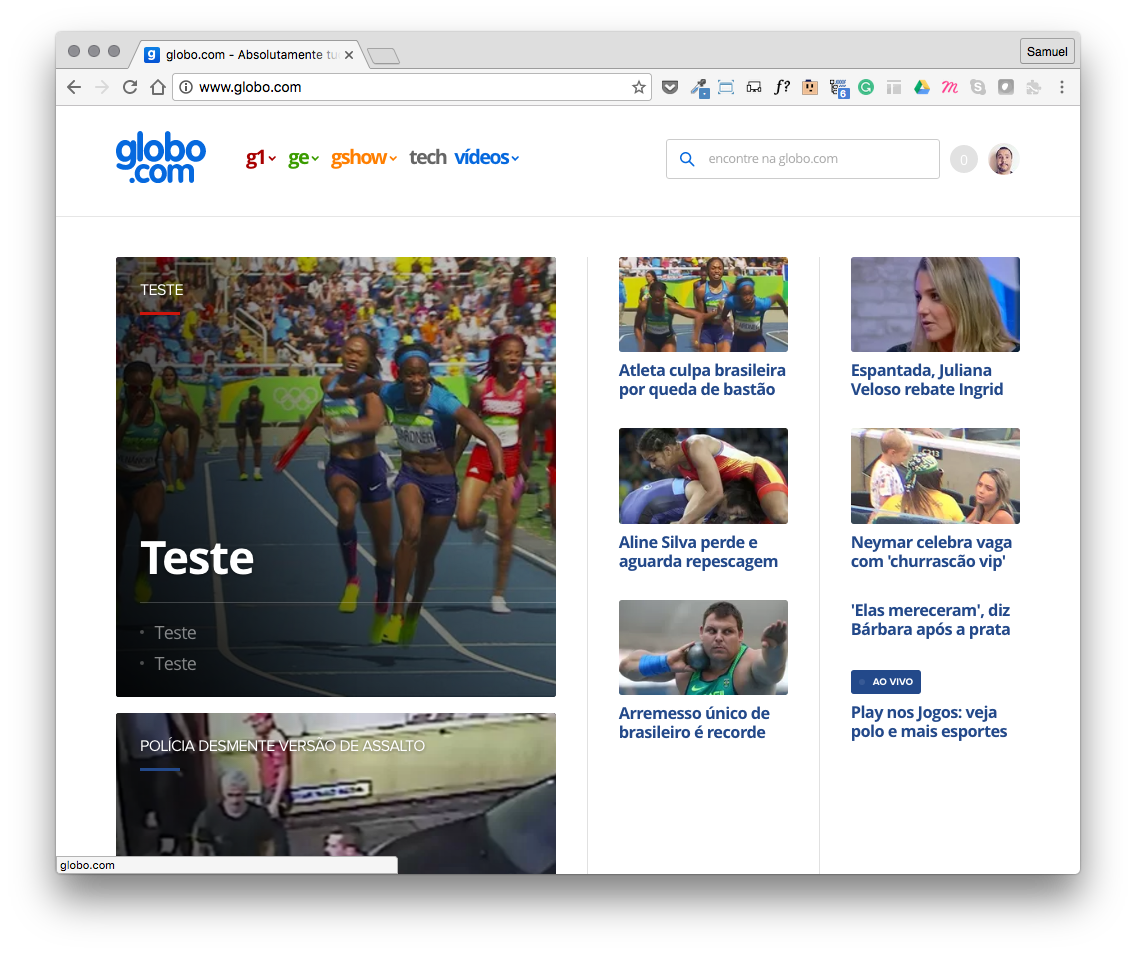The image size is (1136, 954).
Task: Open the Chrome three-dot menu
Action: 1062,87
